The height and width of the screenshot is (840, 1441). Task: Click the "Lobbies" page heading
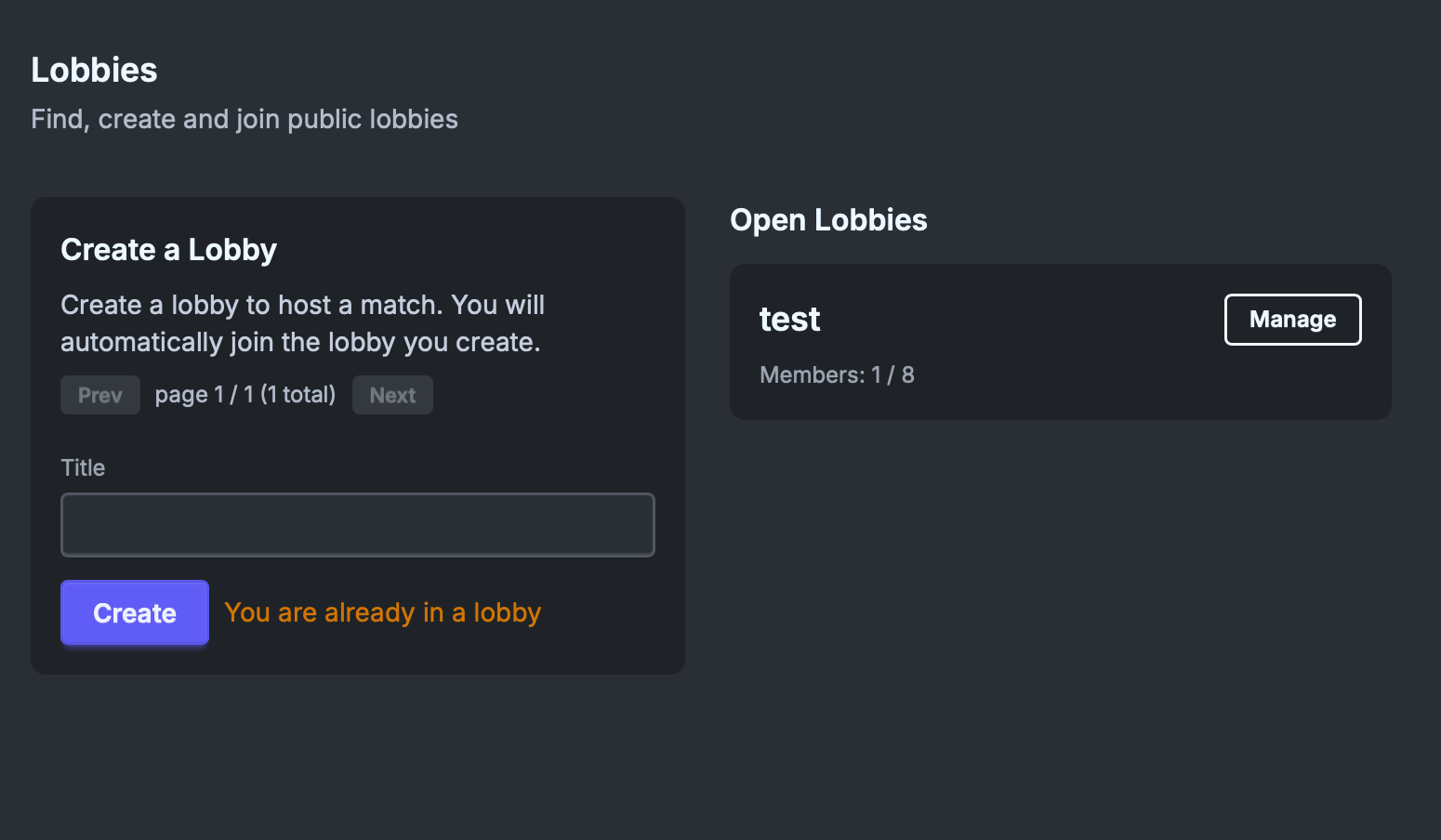point(94,71)
